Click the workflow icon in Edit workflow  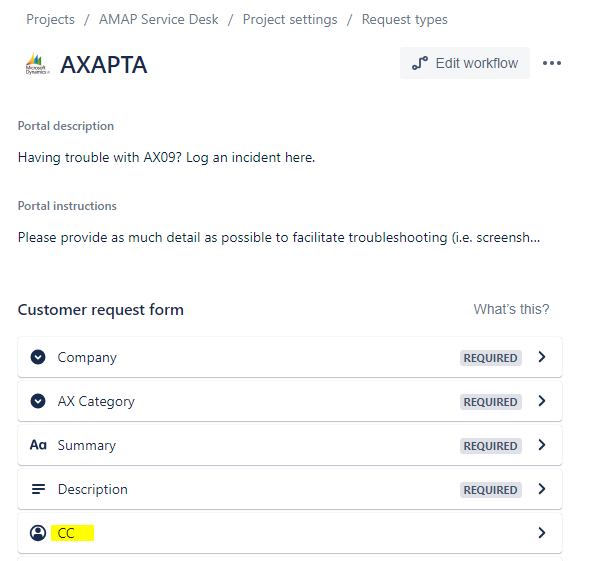420,63
